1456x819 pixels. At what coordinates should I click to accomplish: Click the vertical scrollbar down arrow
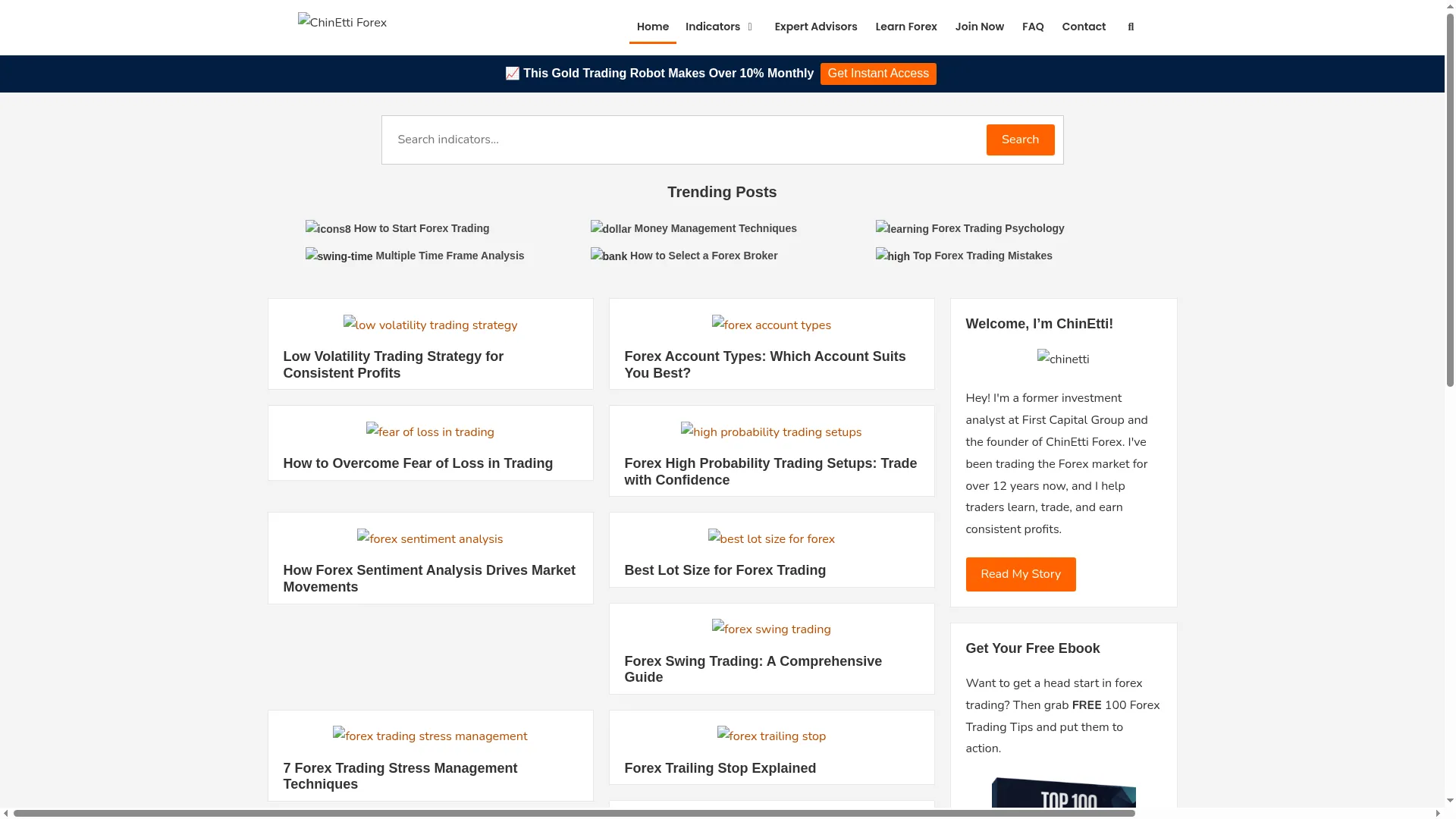point(1450,800)
